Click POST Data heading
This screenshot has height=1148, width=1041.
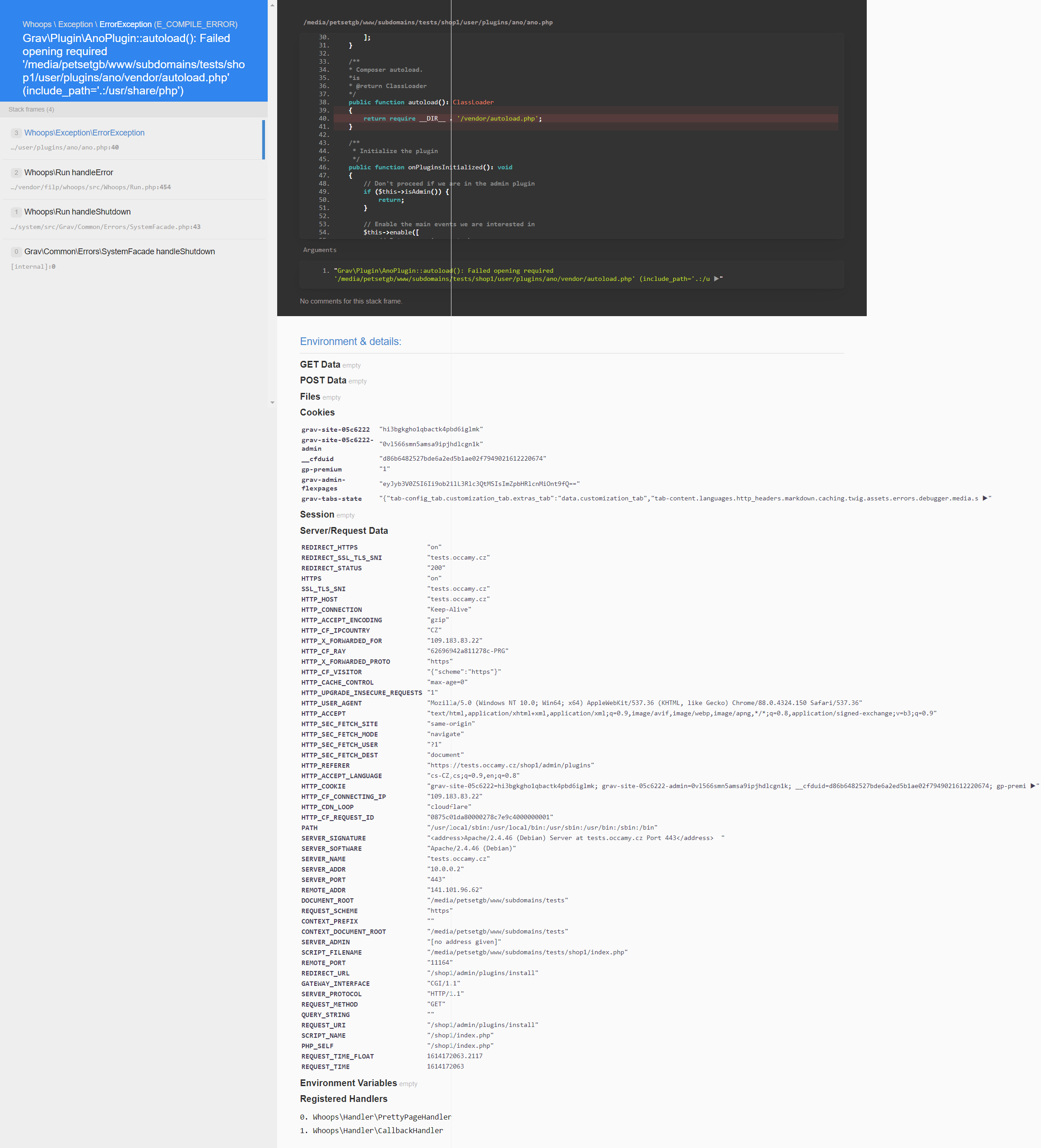click(x=323, y=380)
